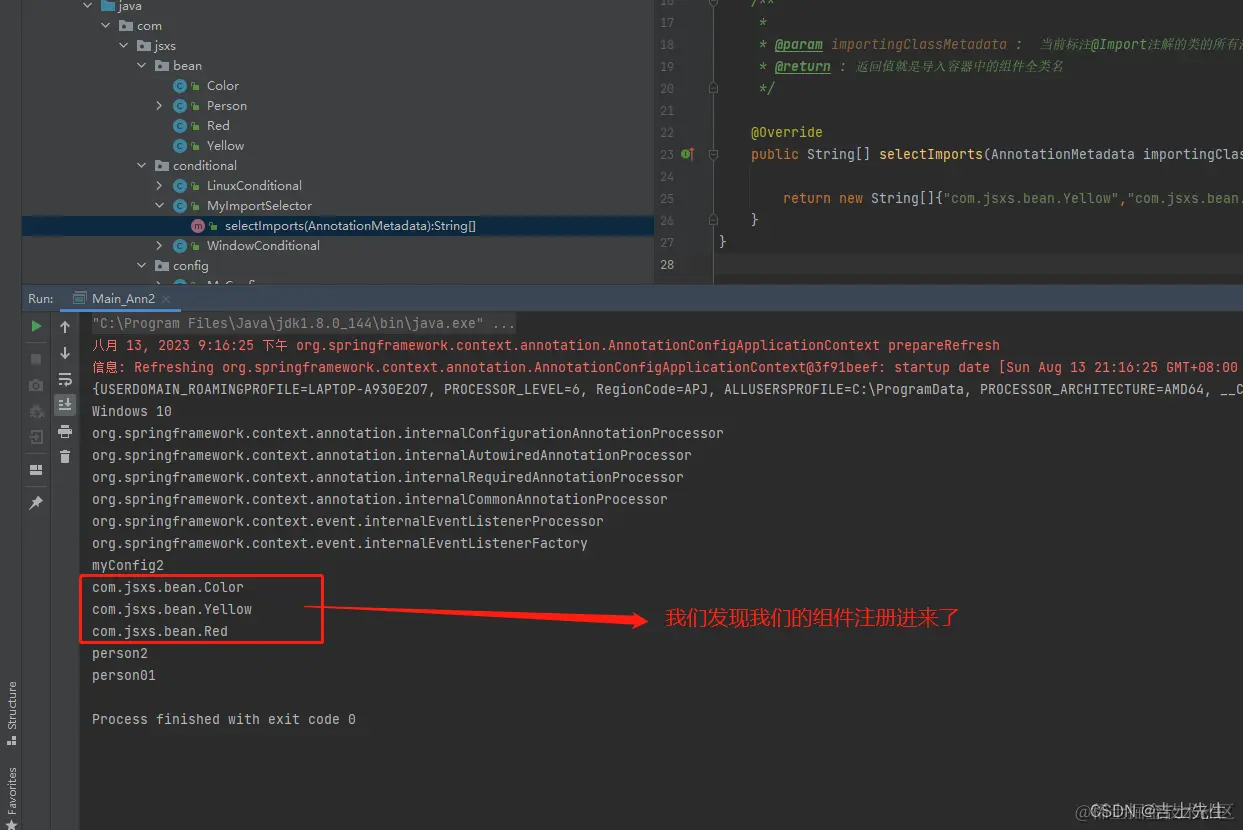The height and width of the screenshot is (830, 1243).
Task: Collapse the java folder node
Action: tap(88, 6)
